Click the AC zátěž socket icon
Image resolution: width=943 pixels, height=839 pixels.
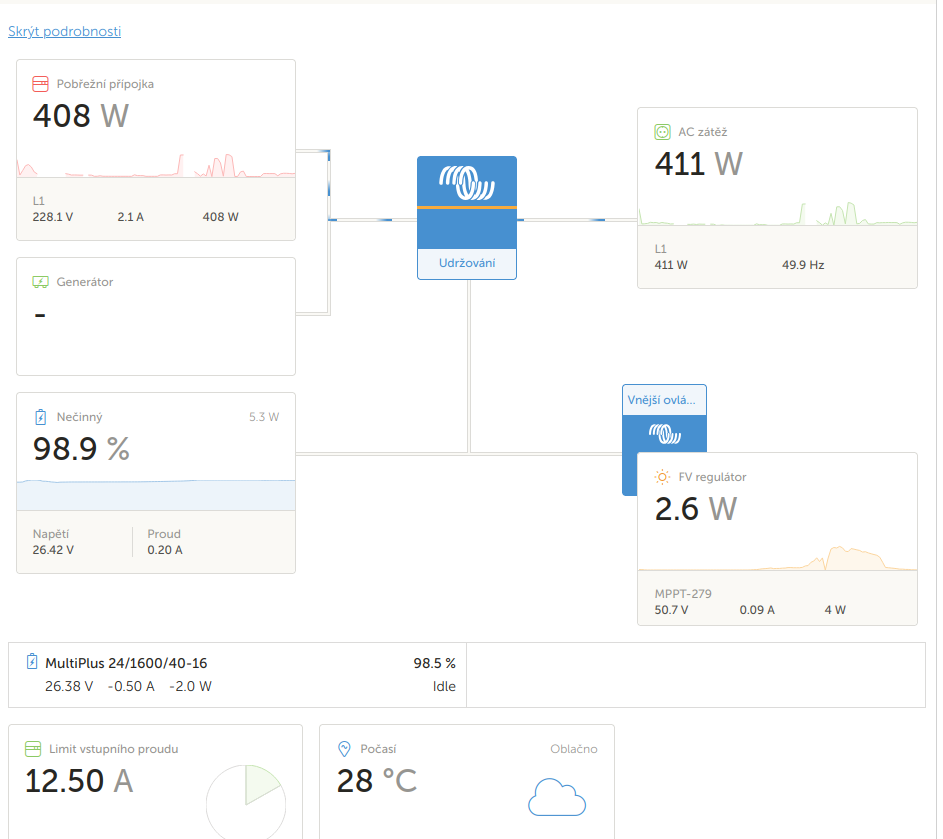[662, 132]
